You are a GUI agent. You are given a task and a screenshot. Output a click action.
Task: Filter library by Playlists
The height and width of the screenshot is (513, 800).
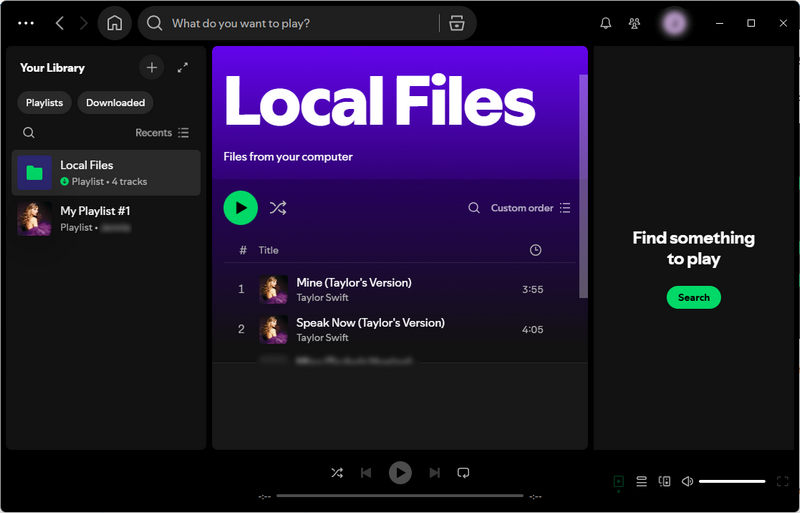tap(44, 103)
